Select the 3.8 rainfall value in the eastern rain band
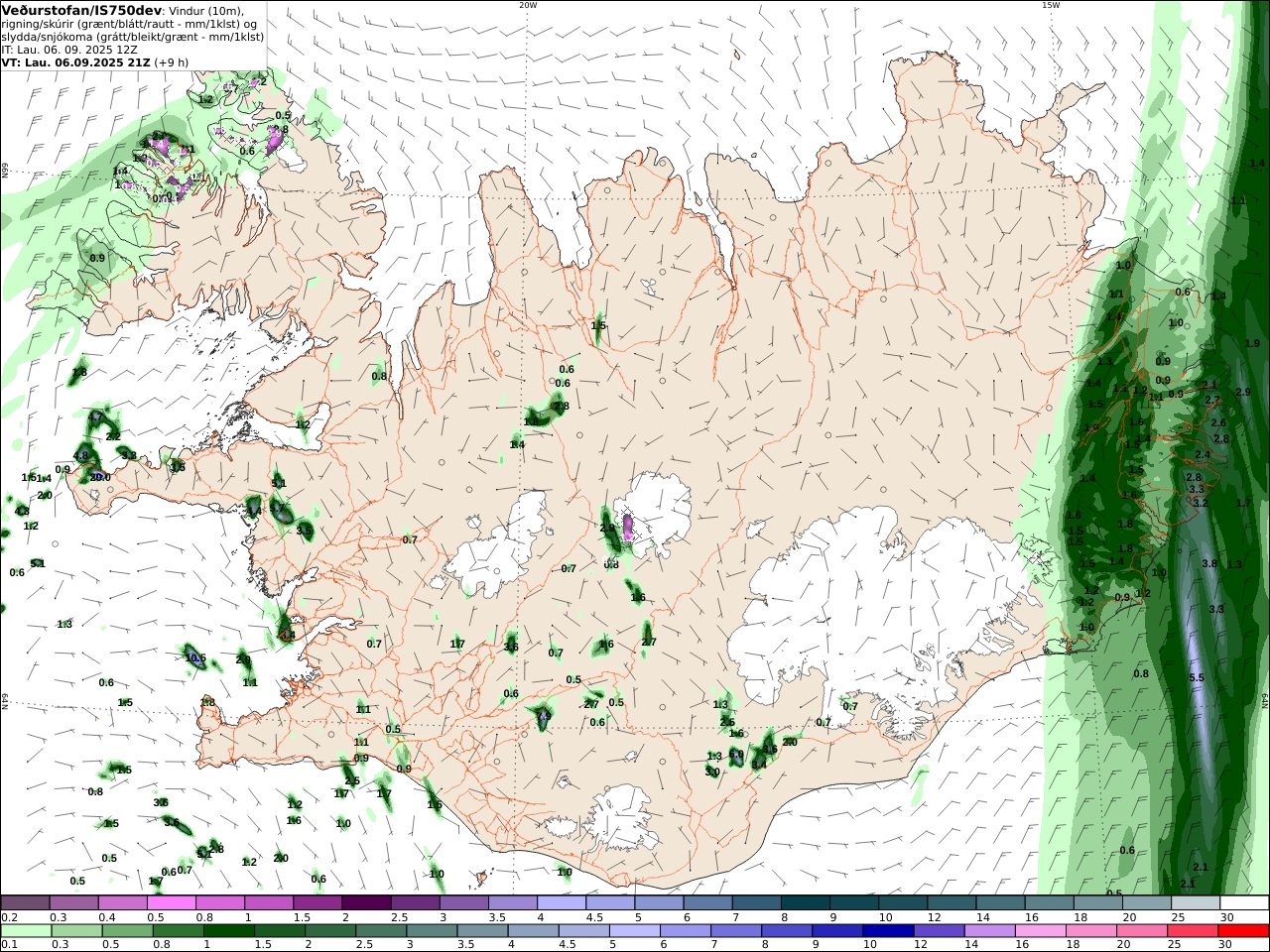Image resolution: width=1270 pixels, height=952 pixels. 1209,563
